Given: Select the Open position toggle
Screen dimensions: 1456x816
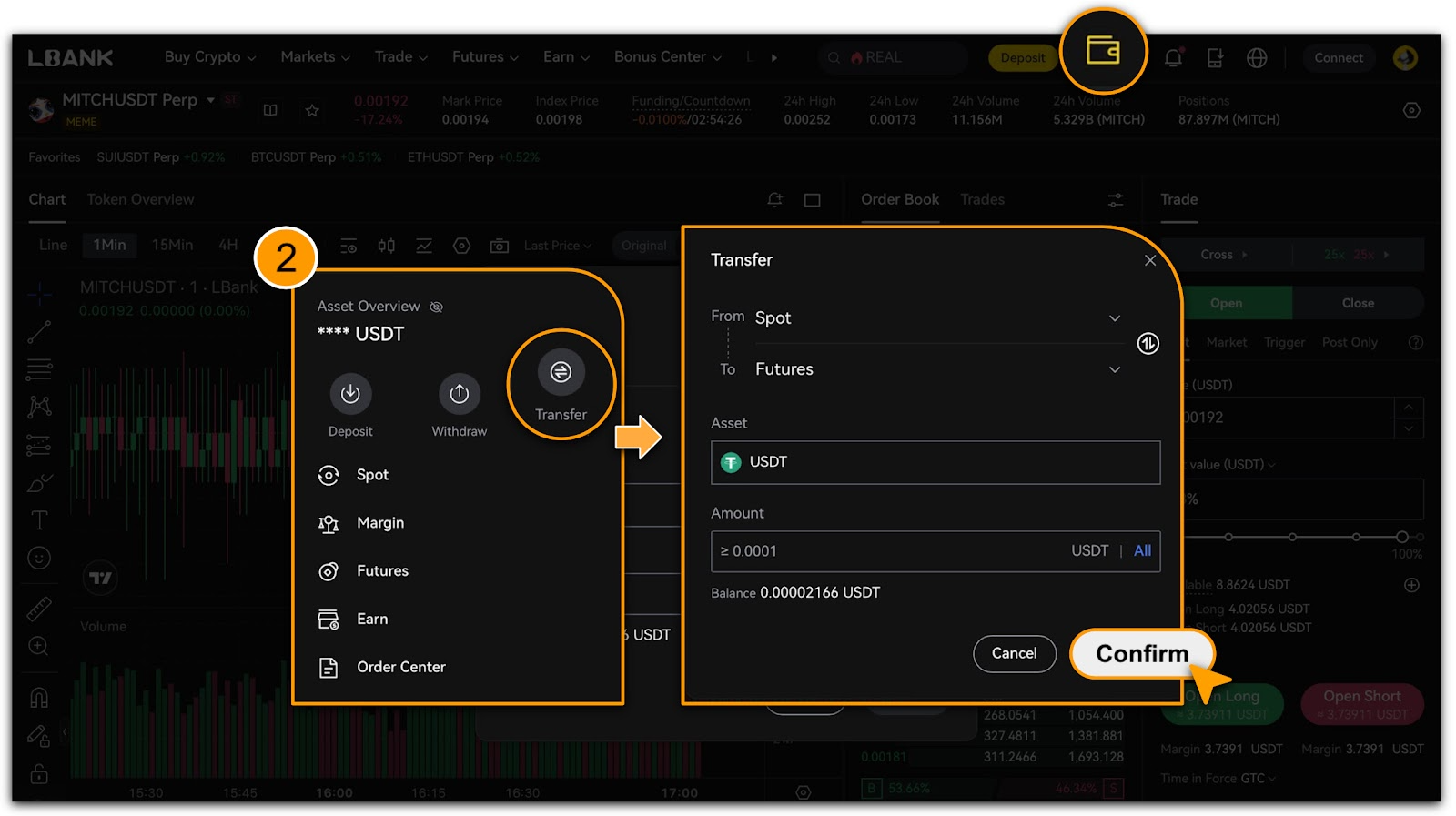Looking at the screenshot, I should (1226, 303).
